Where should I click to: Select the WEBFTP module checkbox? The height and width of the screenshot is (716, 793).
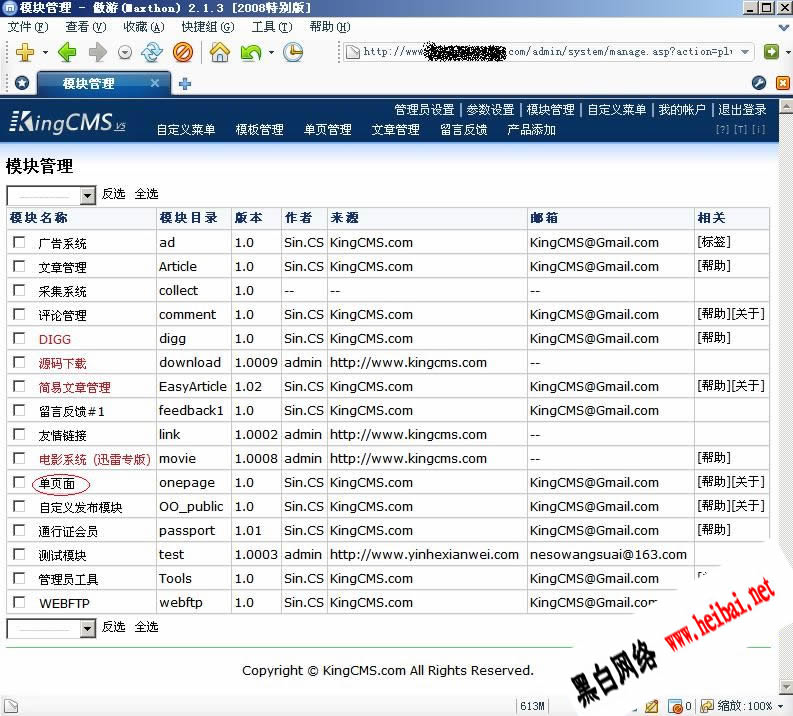[19, 603]
